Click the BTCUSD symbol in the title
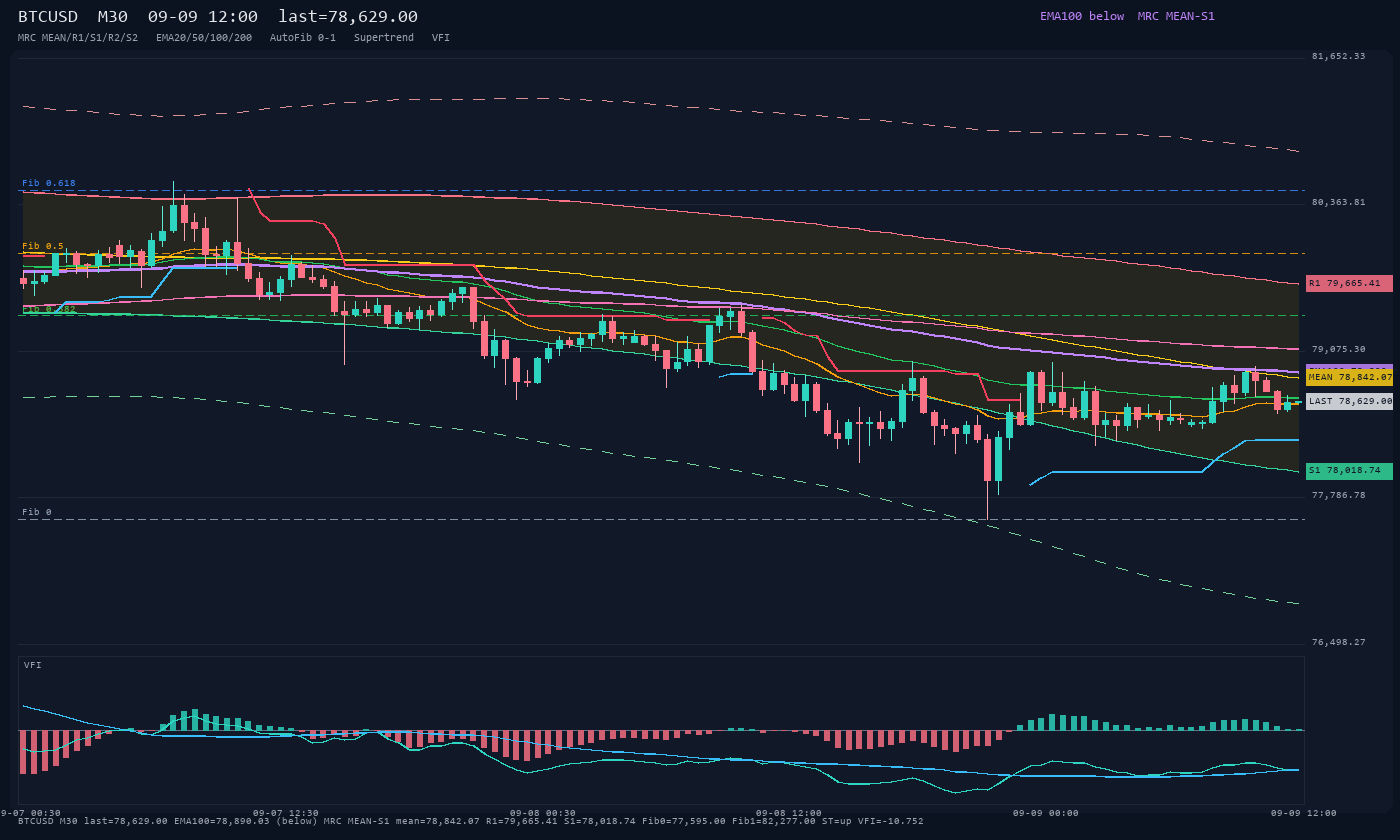Screen dimensions: 1400x840 pyautogui.click(x=48, y=17)
